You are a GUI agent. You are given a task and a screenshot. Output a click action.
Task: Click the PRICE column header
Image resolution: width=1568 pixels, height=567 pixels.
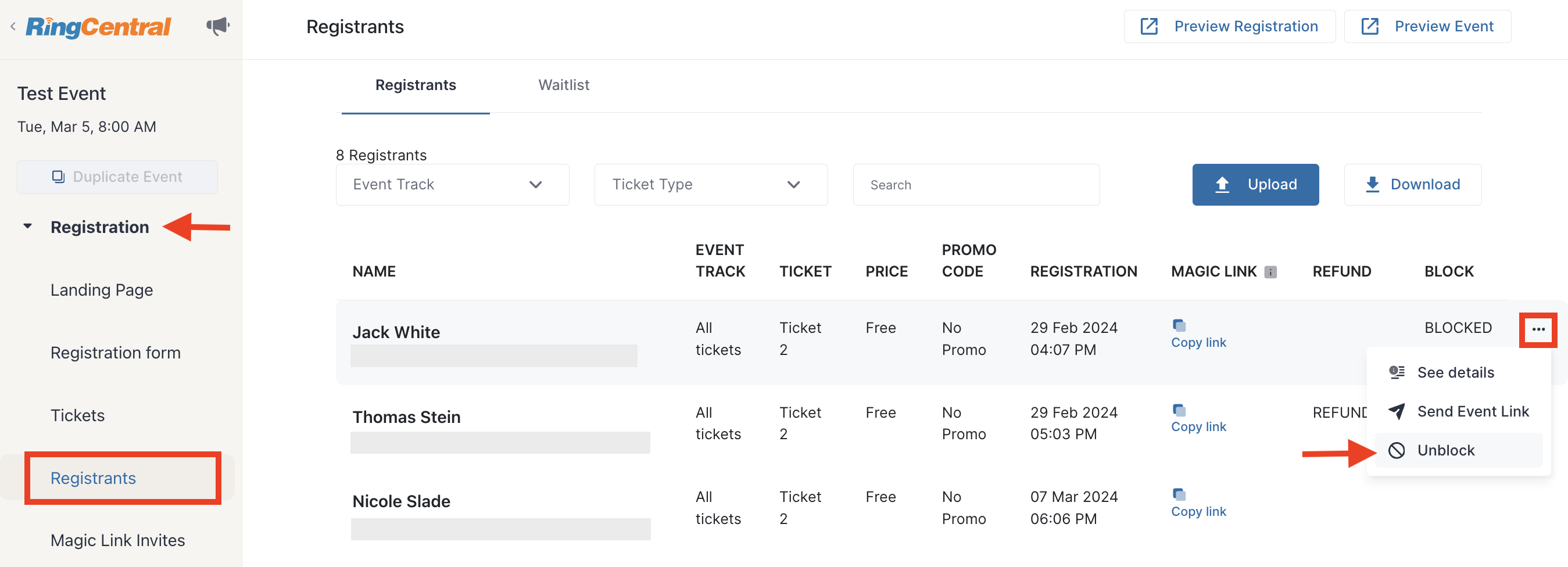(886, 271)
